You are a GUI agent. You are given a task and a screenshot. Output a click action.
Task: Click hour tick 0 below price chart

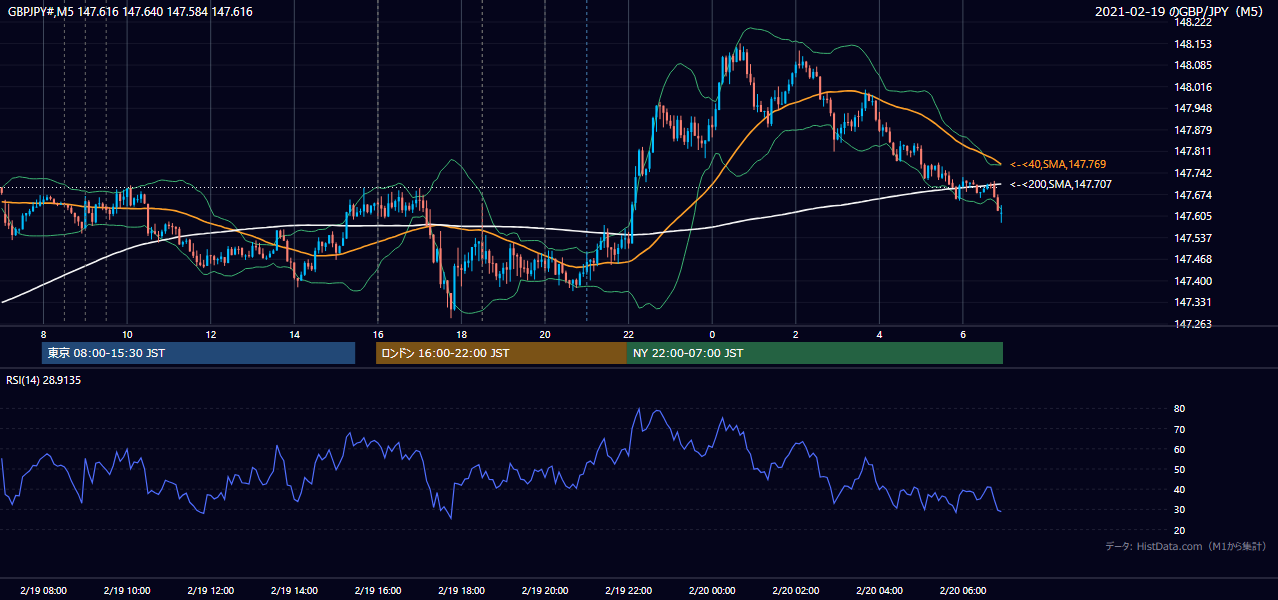tap(712, 334)
